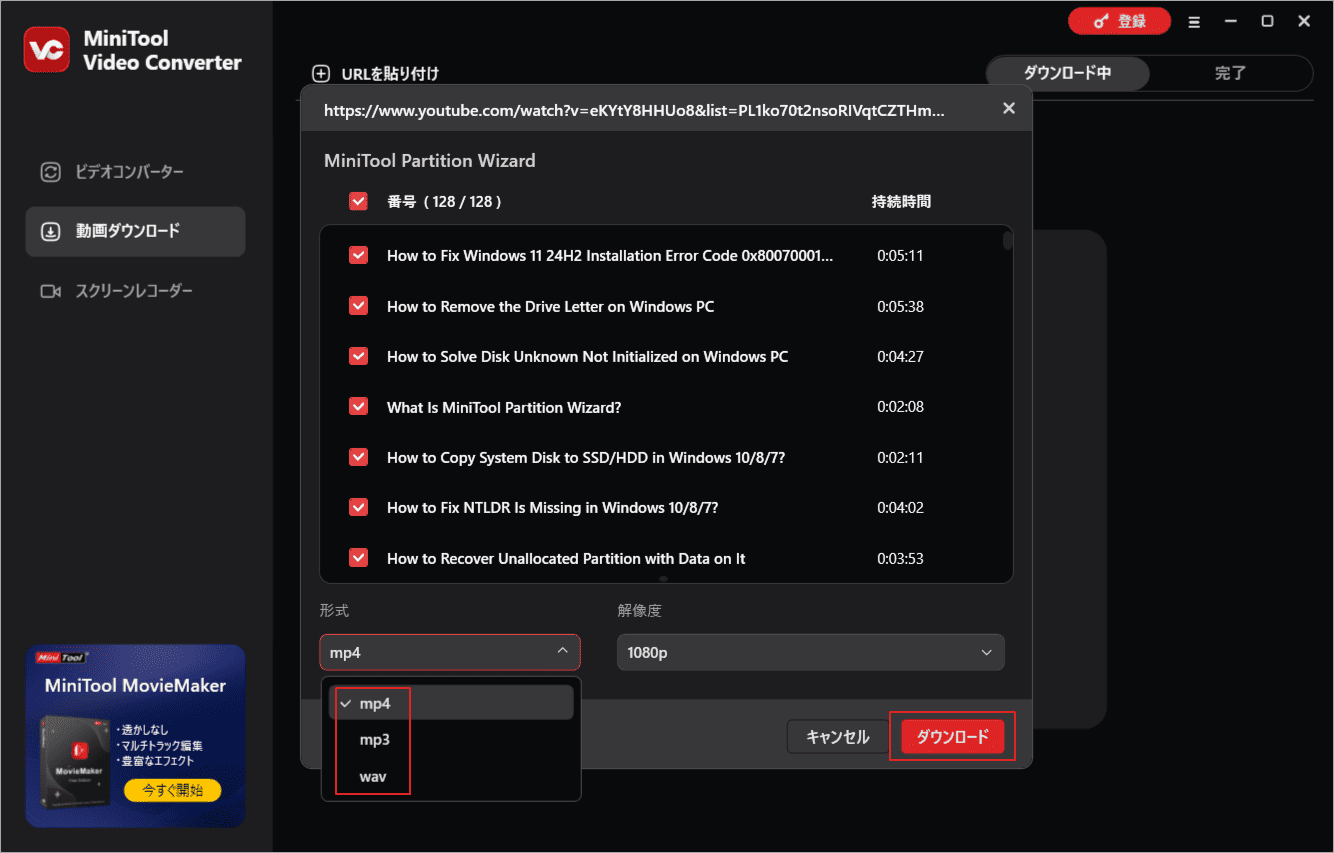1334x853 pixels.
Task: Click the red ダウンロード button
Action: (952, 737)
